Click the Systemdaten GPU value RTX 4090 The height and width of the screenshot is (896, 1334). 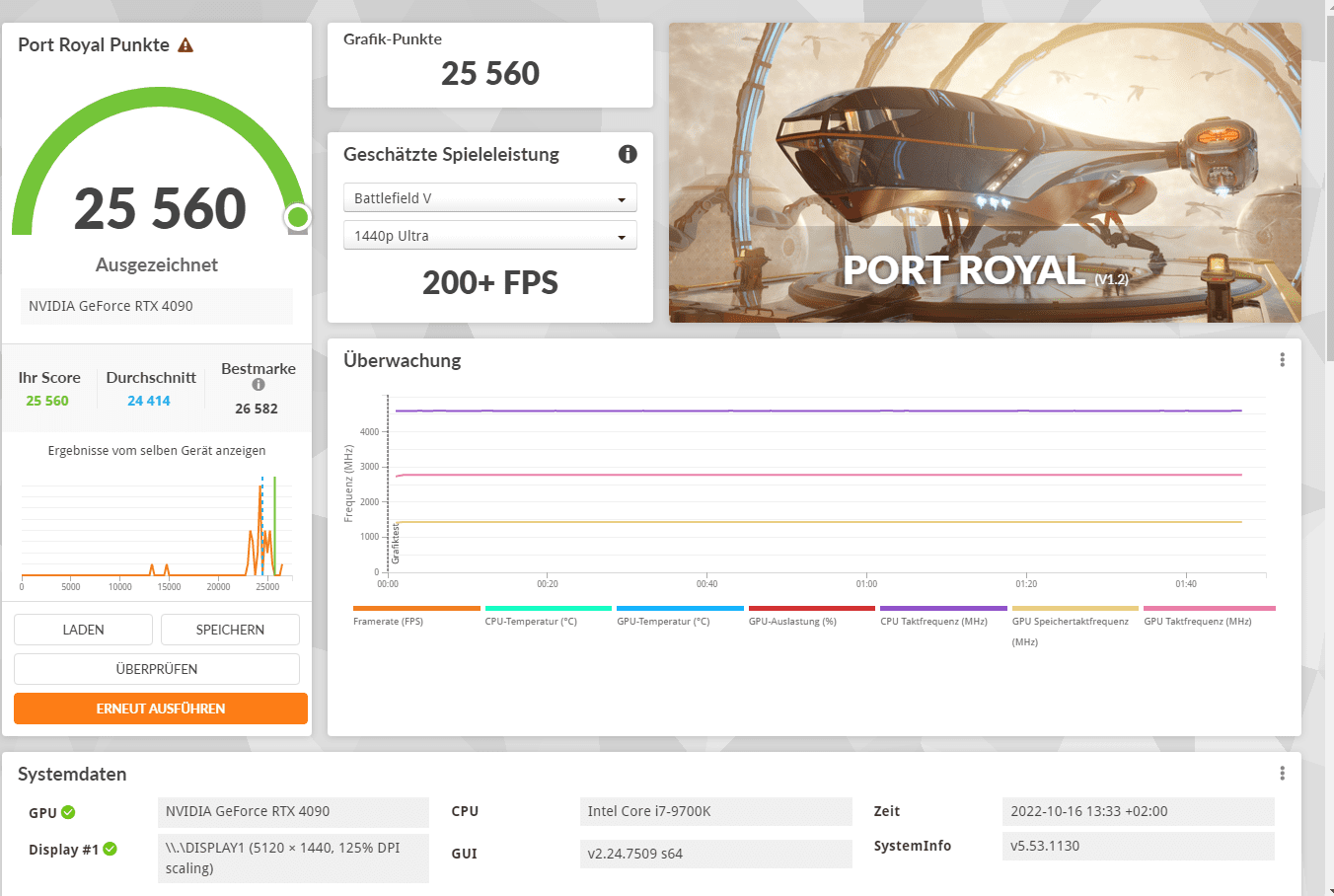(293, 811)
